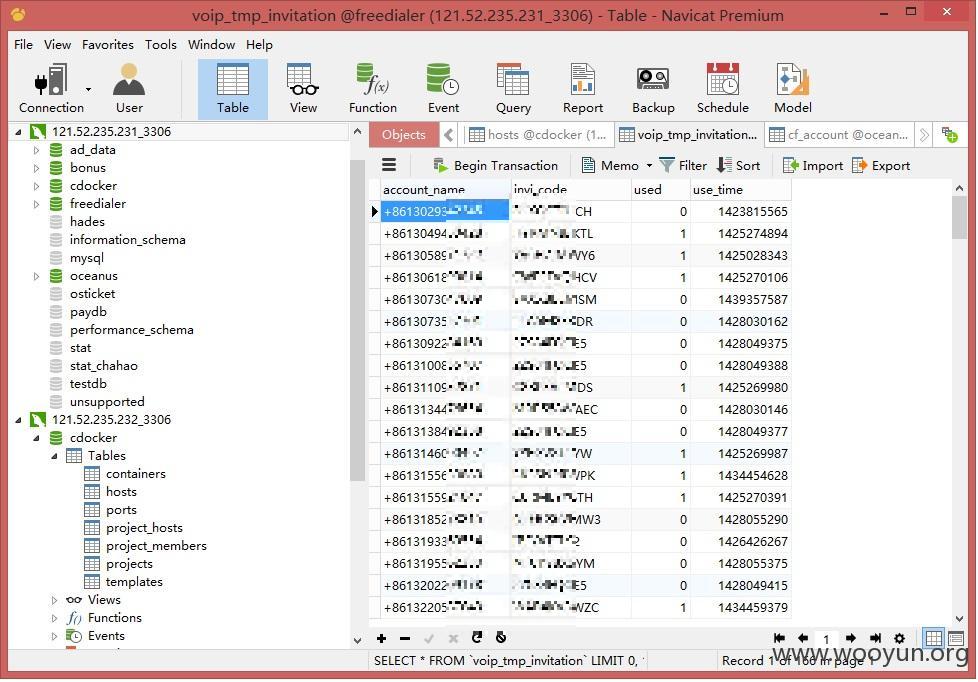The image size is (978, 682).
Task: Open the Connection dropdown arrow
Action: coord(89,89)
